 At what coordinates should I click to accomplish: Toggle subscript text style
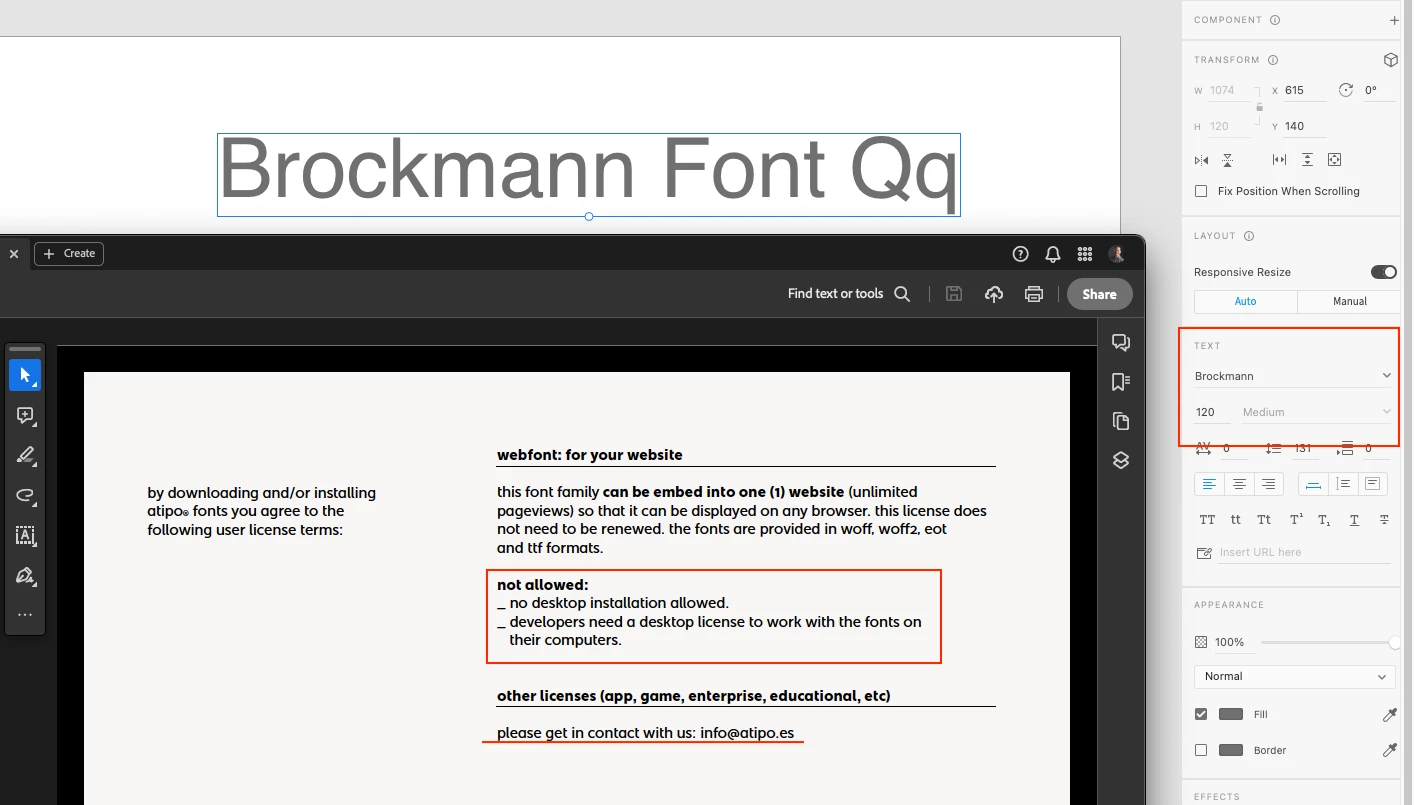(1324, 520)
